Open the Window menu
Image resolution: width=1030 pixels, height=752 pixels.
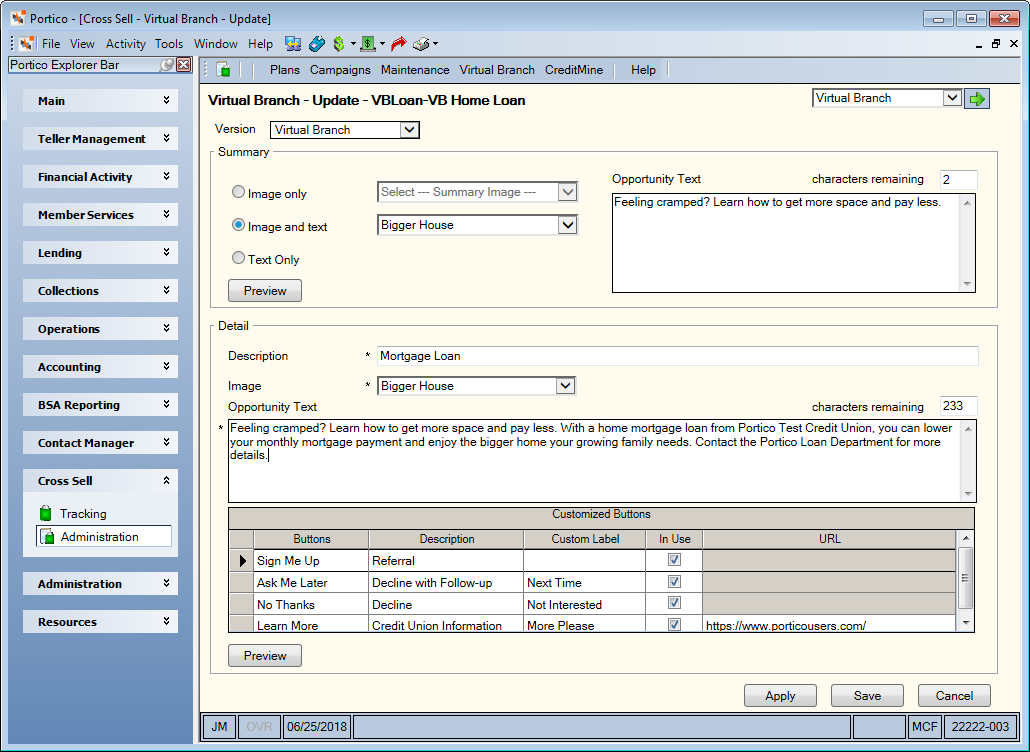[x=215, y=44]
